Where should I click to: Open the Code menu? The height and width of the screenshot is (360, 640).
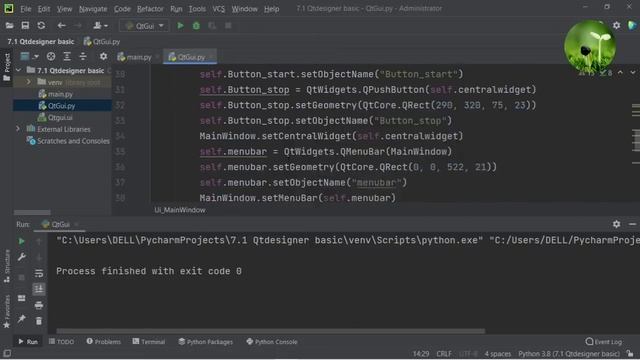coord(122,9)
